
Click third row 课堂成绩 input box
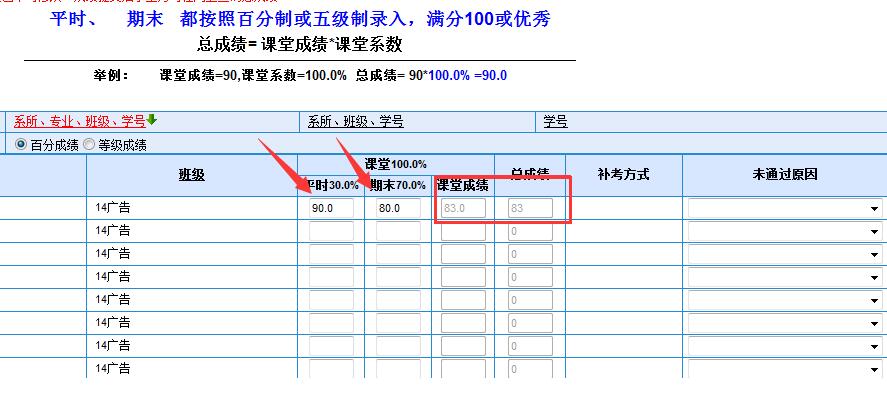[x=462, y=255]
